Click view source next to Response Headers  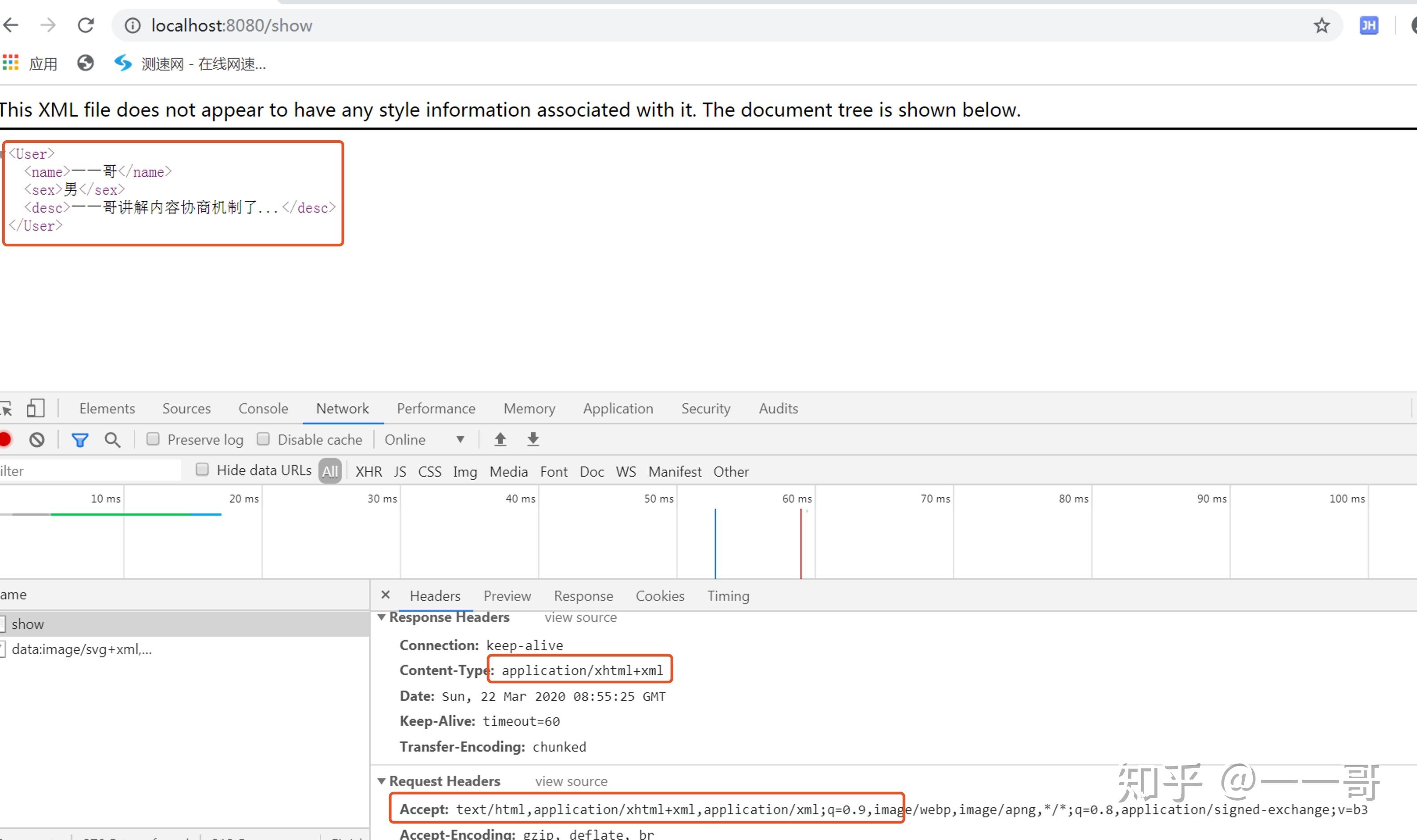coord(580,617)
